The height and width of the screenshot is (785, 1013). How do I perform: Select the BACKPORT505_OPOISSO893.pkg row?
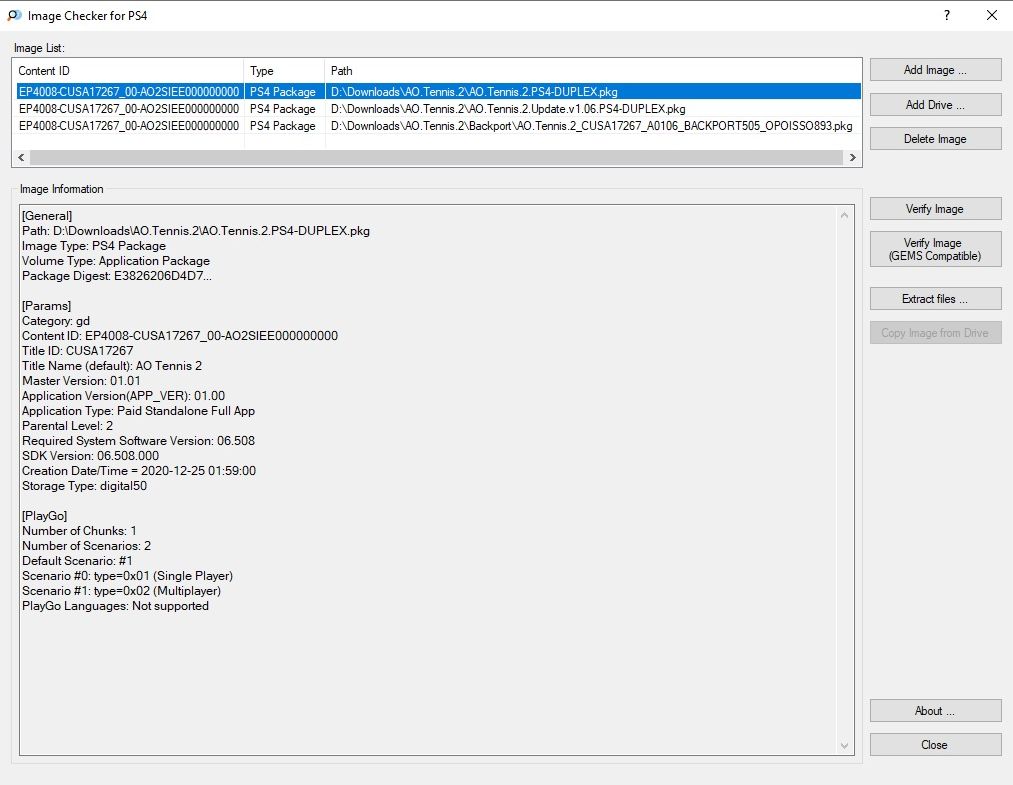(439, 126)
